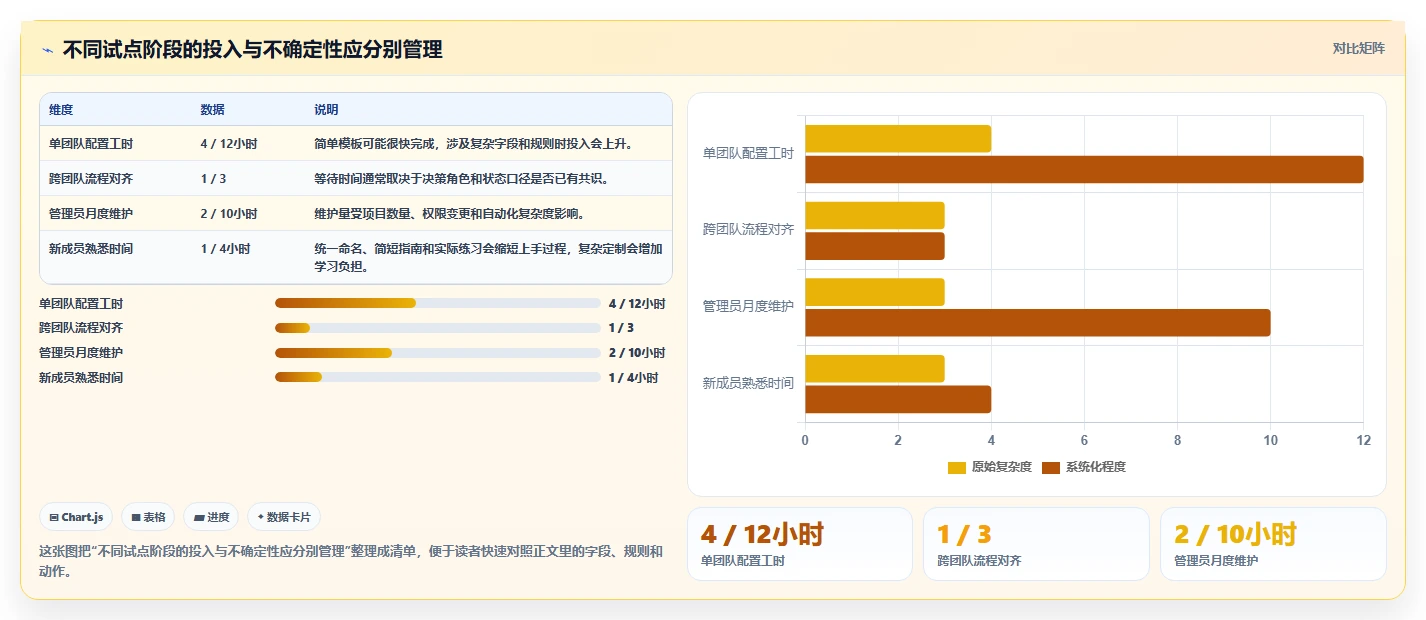Viewport: 1426px width, 620px height.
Task: Click the description starting 简单模板可能很快完成
Action: [474, 144]
